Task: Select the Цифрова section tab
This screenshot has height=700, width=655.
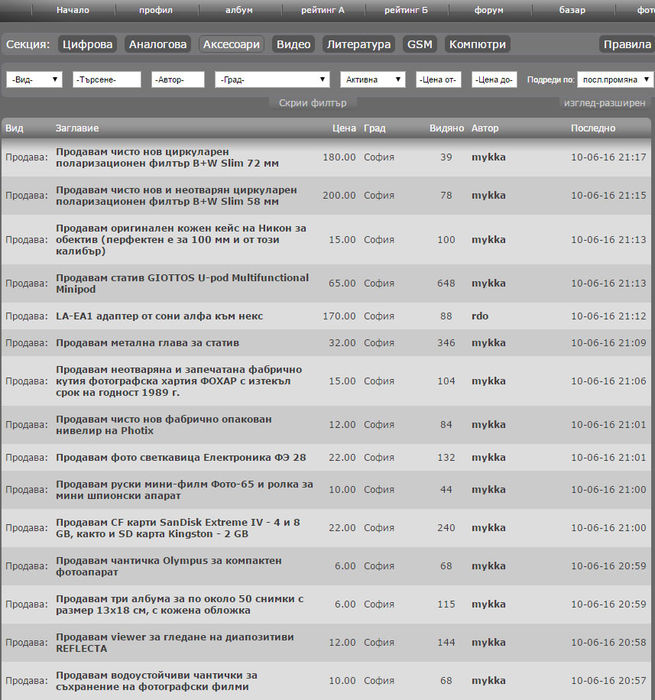Action: pyautogui.click(x=88, y=45)
